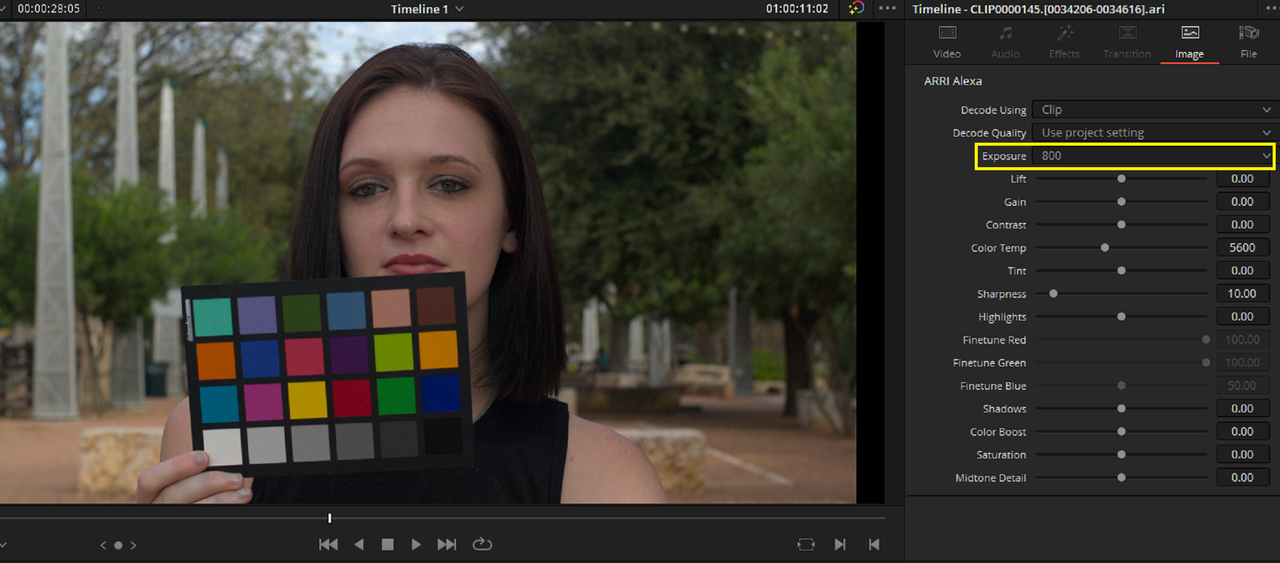Click the Contrast slider handle
Image resolution: width=1280 pixels, height=563 pixels.
(1122, 225)
